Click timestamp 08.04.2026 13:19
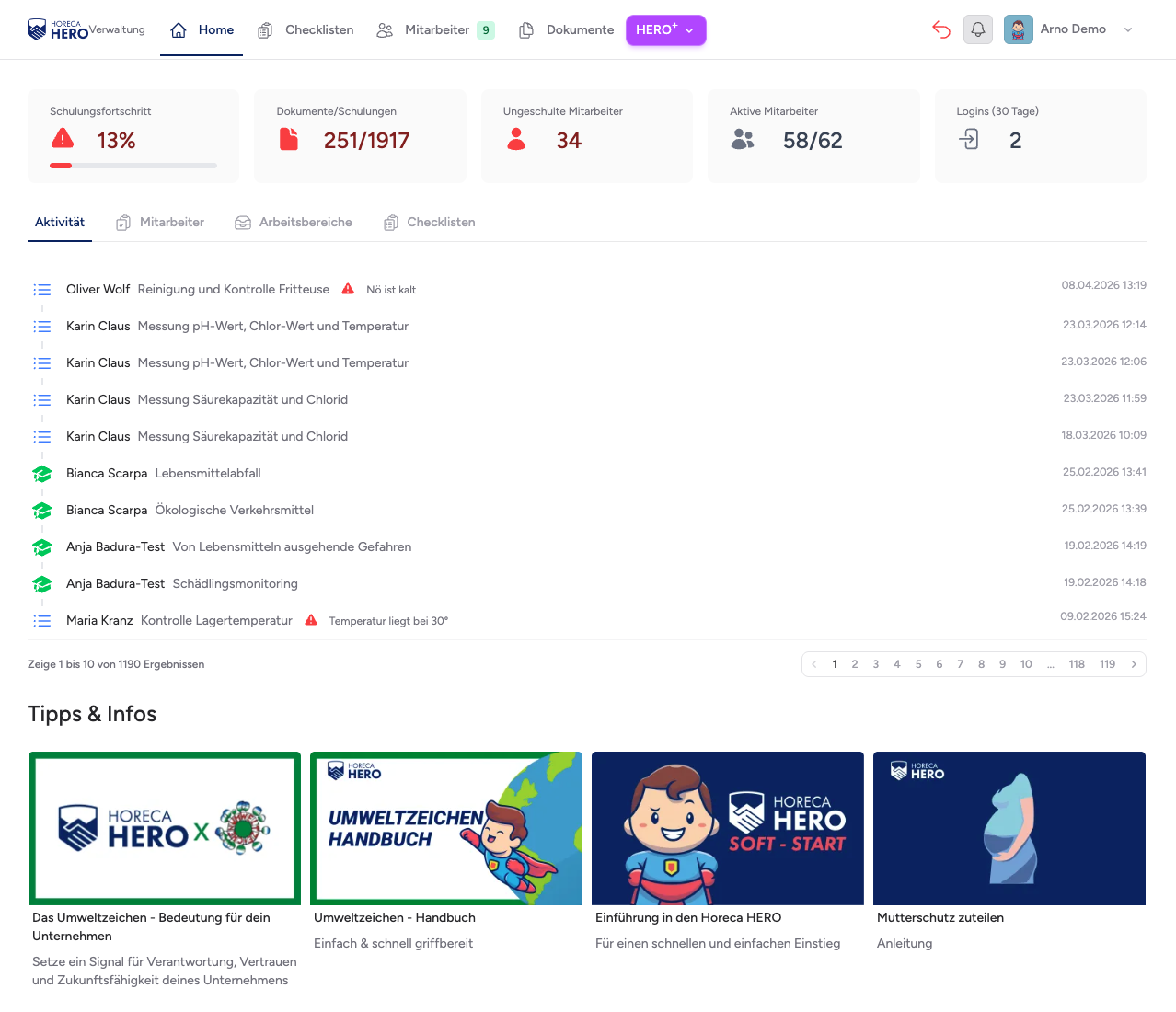 click(1104, 285)
